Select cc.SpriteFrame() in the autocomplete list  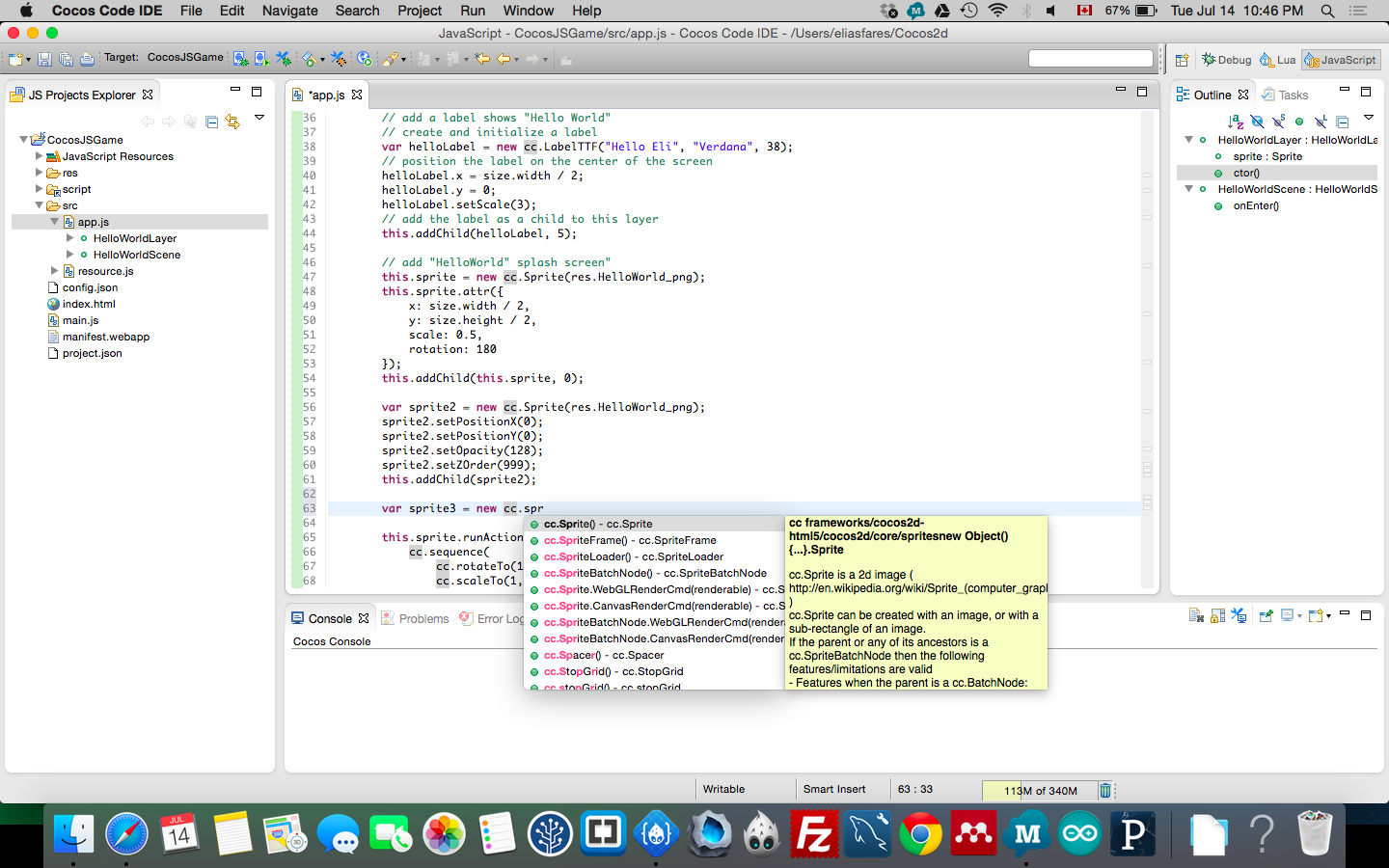629,540
